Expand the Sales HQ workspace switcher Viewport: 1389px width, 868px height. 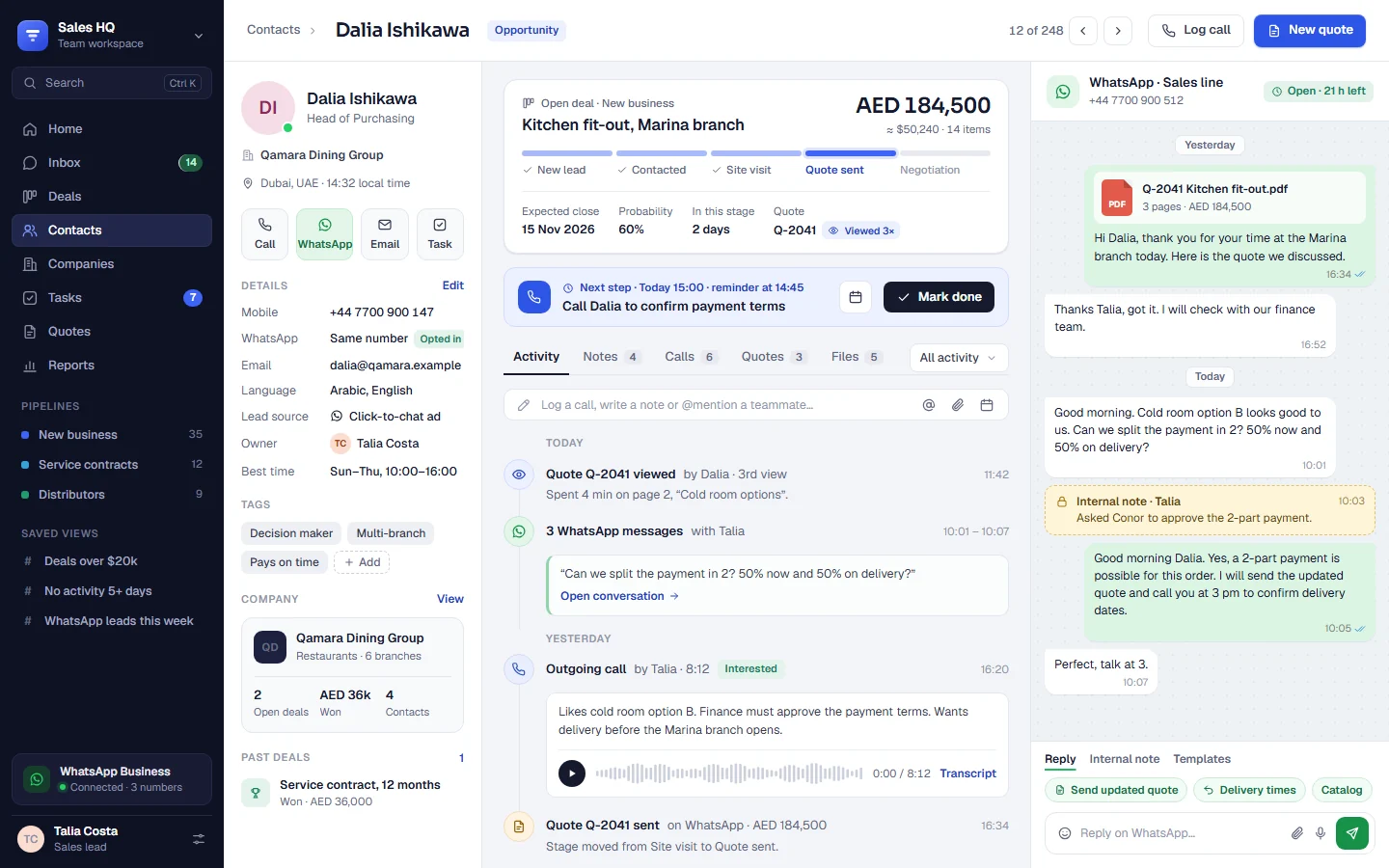click(199, 36)
